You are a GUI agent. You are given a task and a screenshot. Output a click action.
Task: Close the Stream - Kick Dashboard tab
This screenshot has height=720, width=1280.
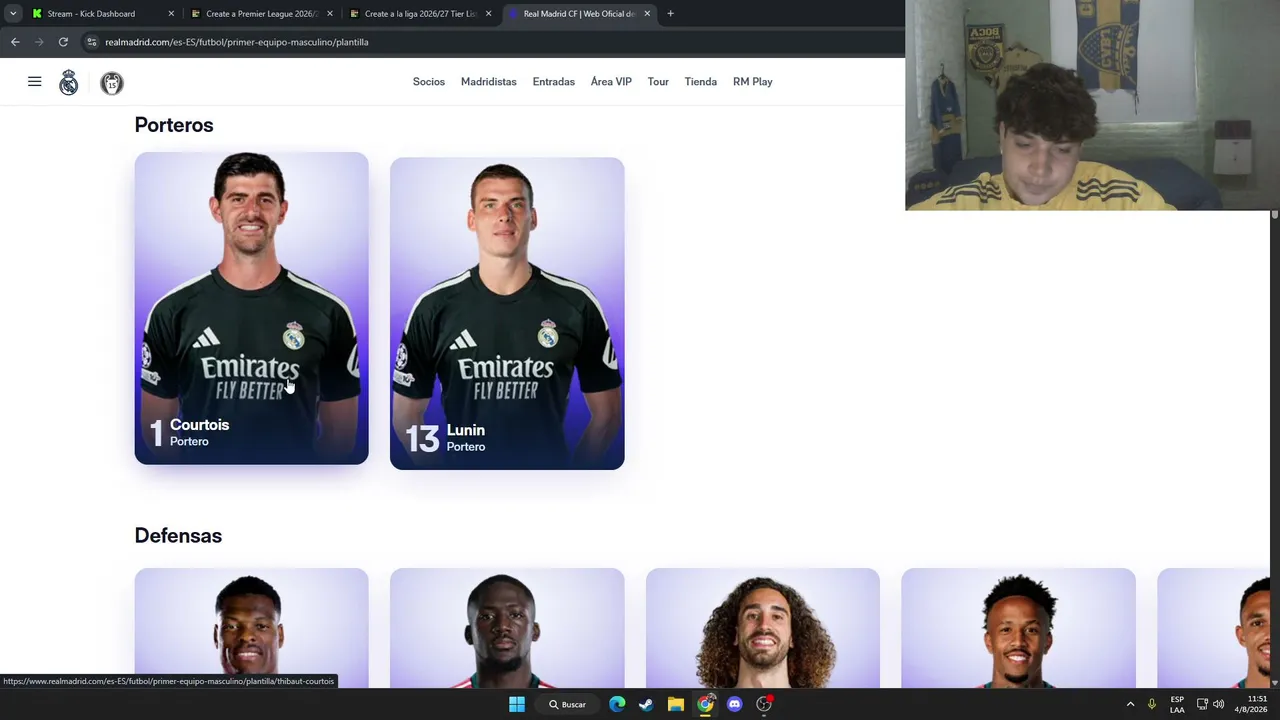pos(171,14)
